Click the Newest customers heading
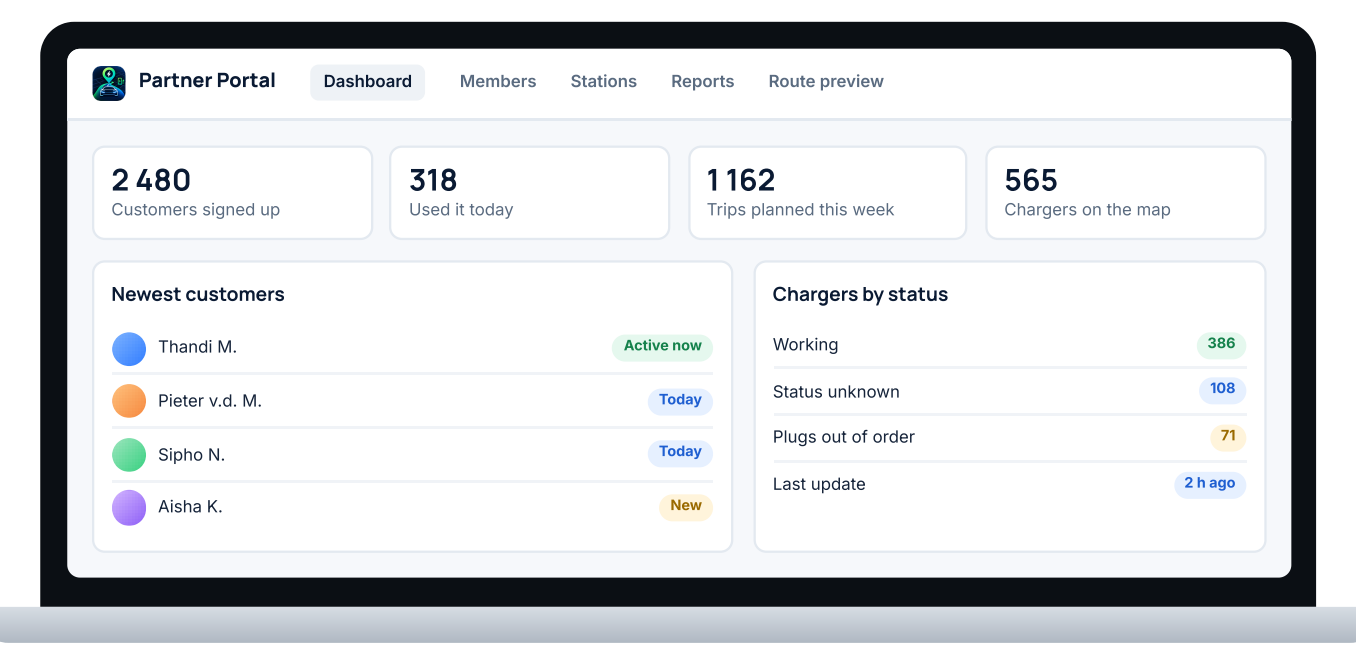Image resolution: width=1356 pixels, height=650 pixels. [x=198, y=294]
